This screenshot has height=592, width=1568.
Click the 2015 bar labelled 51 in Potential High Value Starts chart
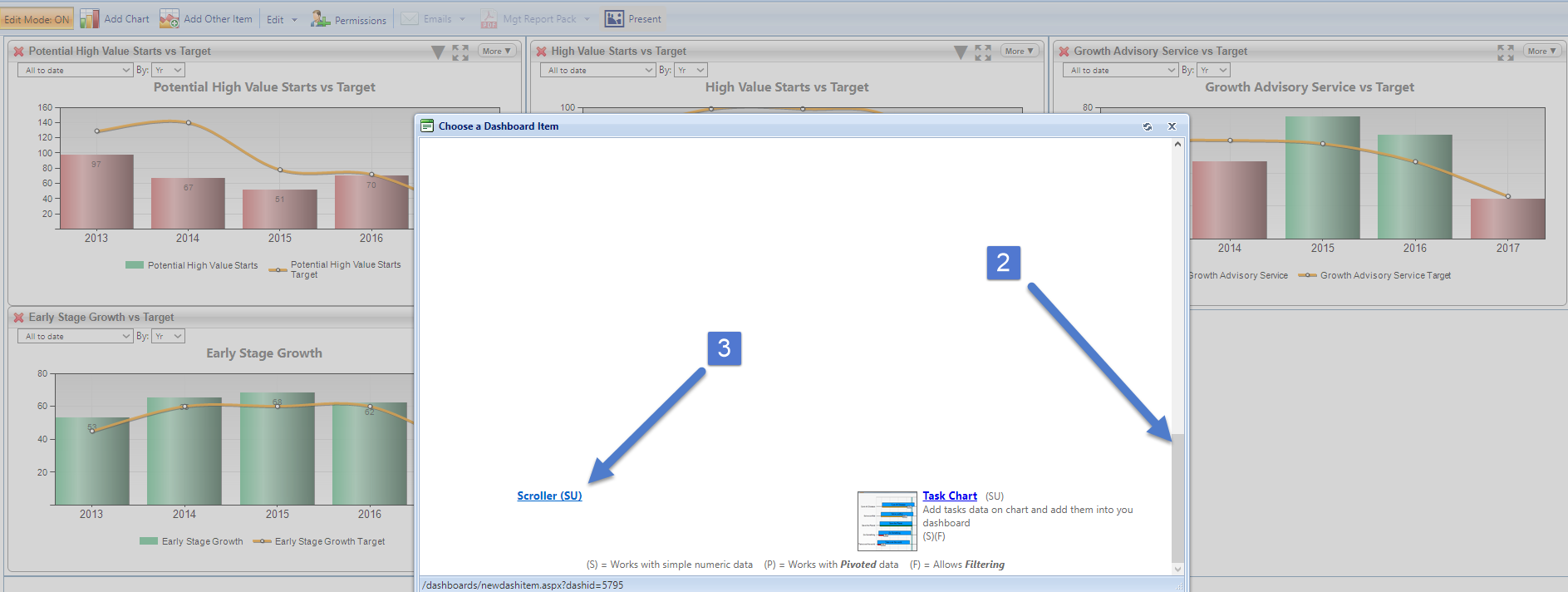pos(280,210)
